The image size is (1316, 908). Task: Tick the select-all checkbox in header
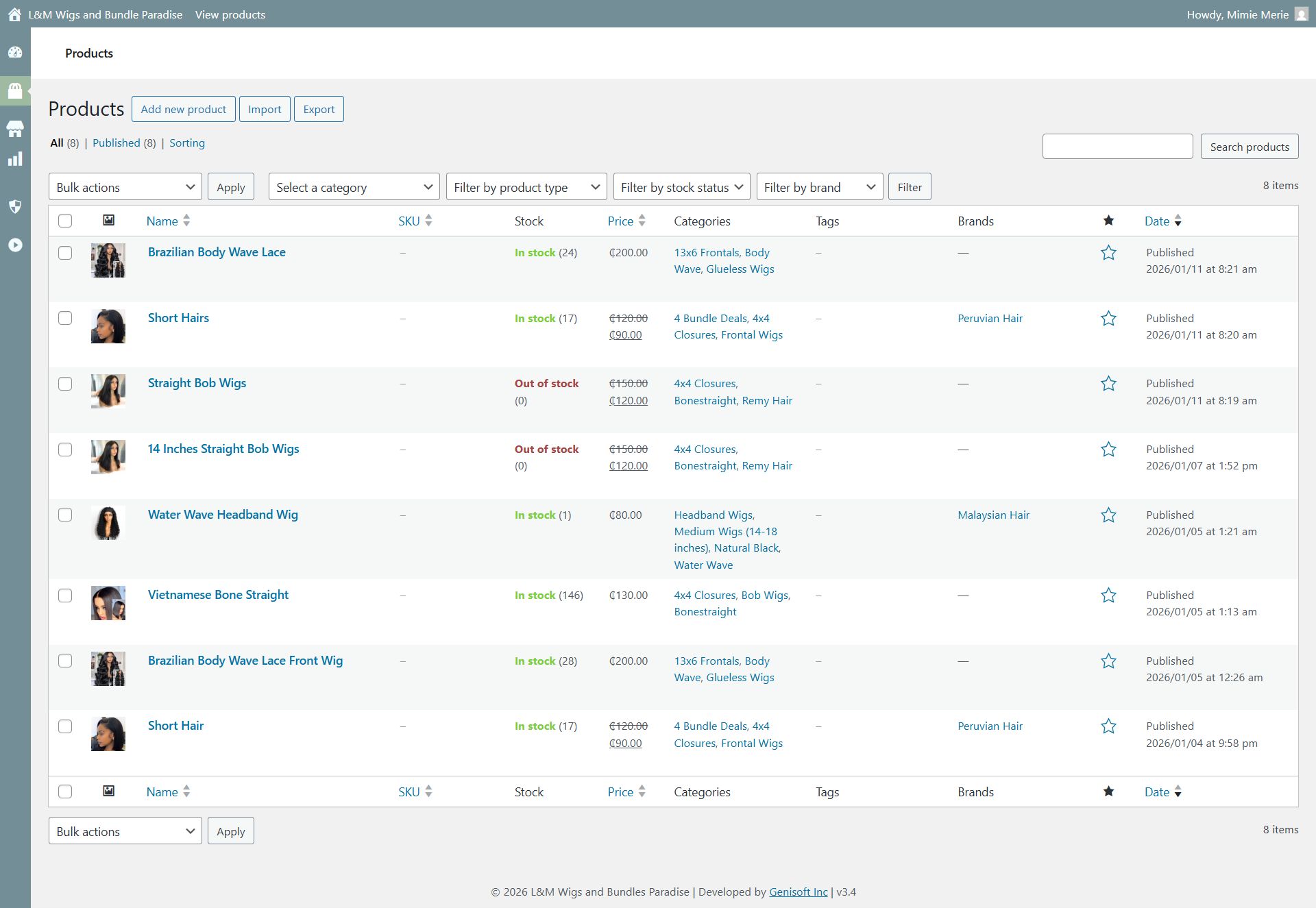point(65,221)
